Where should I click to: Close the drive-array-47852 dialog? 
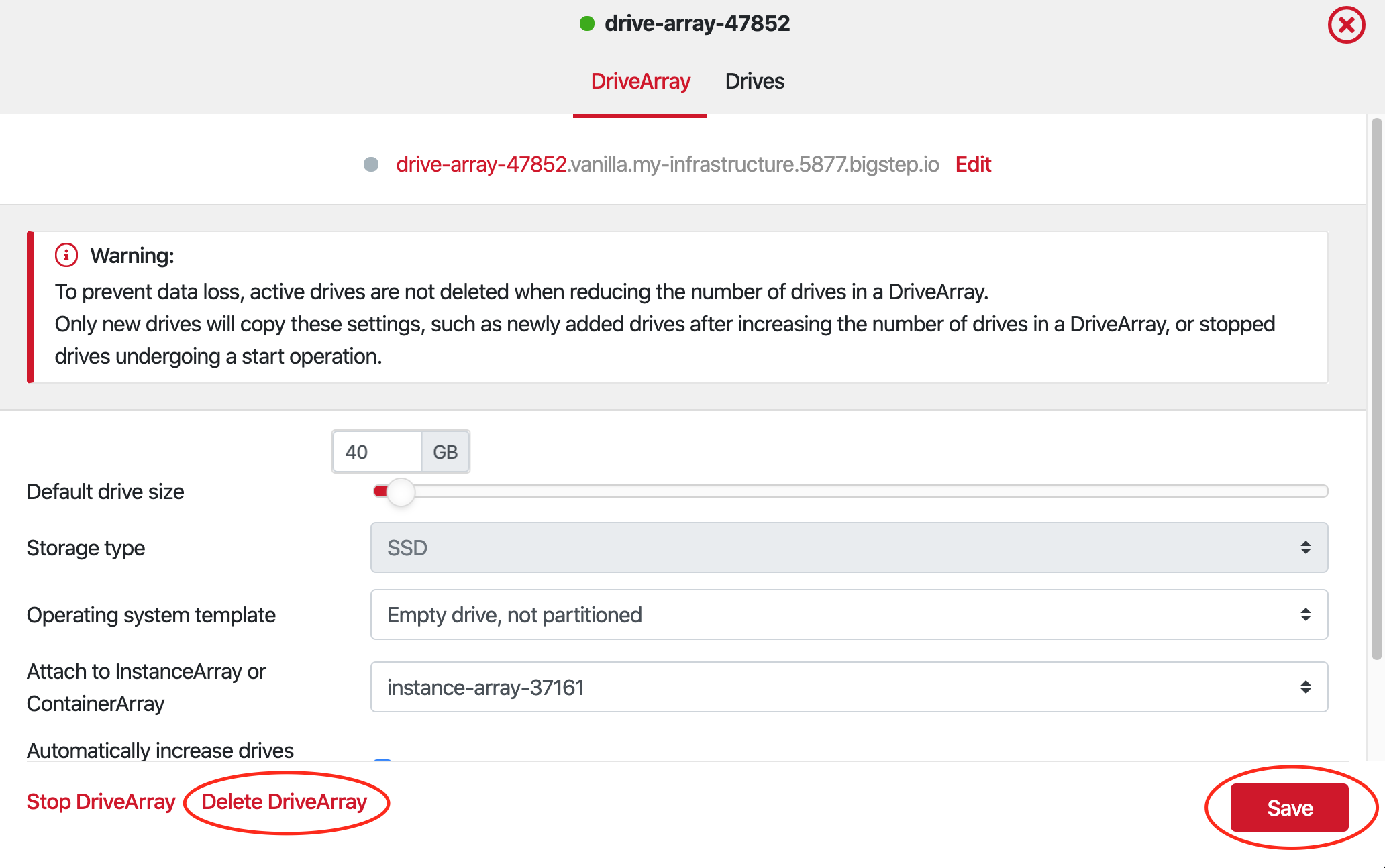coord(1345,25)
